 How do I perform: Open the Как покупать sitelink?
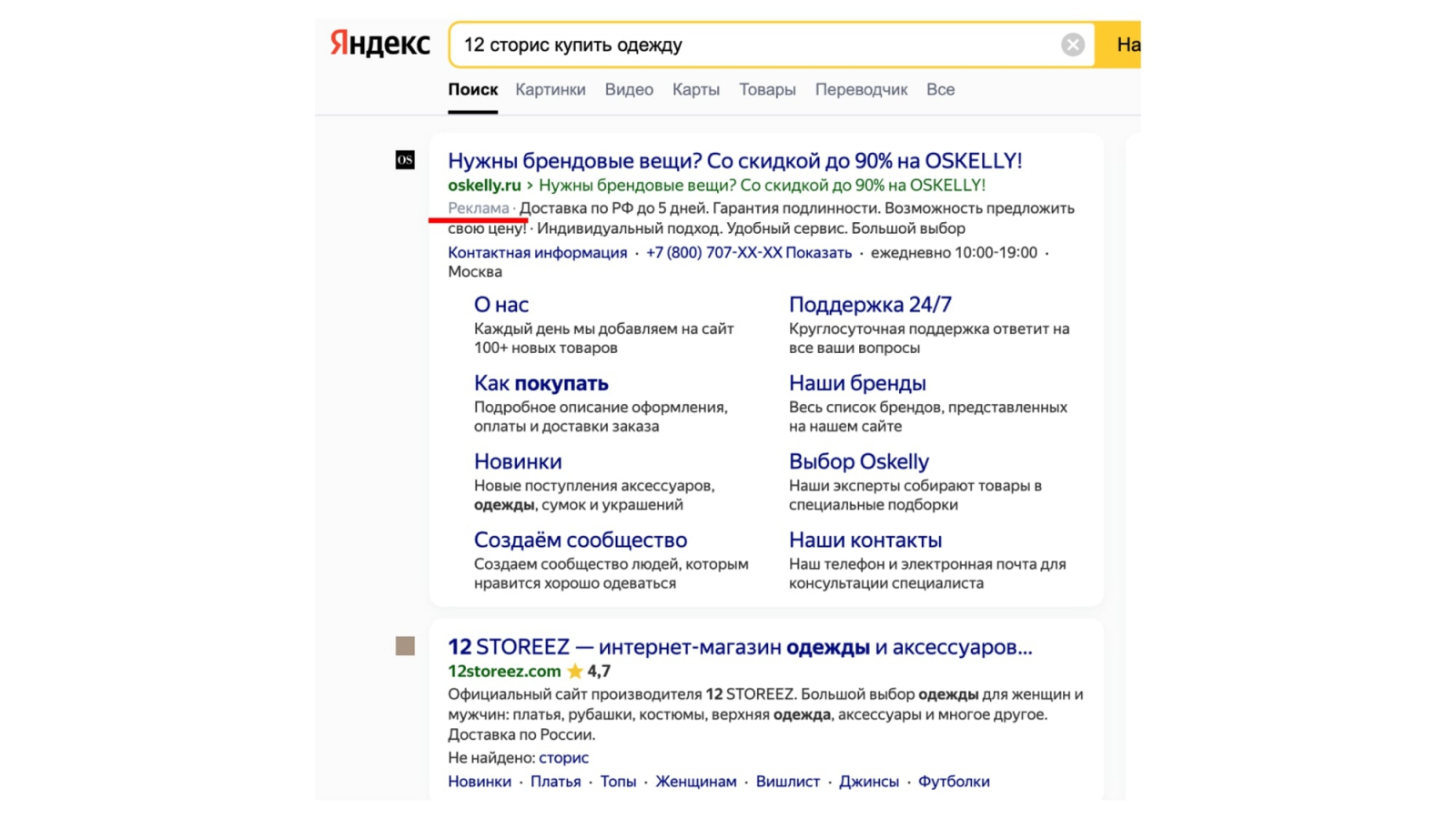(x=541, y=383)
